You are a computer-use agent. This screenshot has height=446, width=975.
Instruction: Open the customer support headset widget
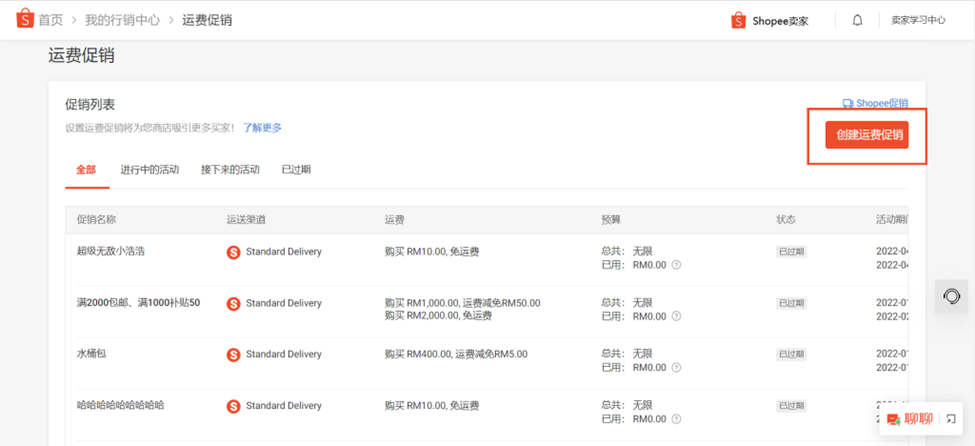951,296
